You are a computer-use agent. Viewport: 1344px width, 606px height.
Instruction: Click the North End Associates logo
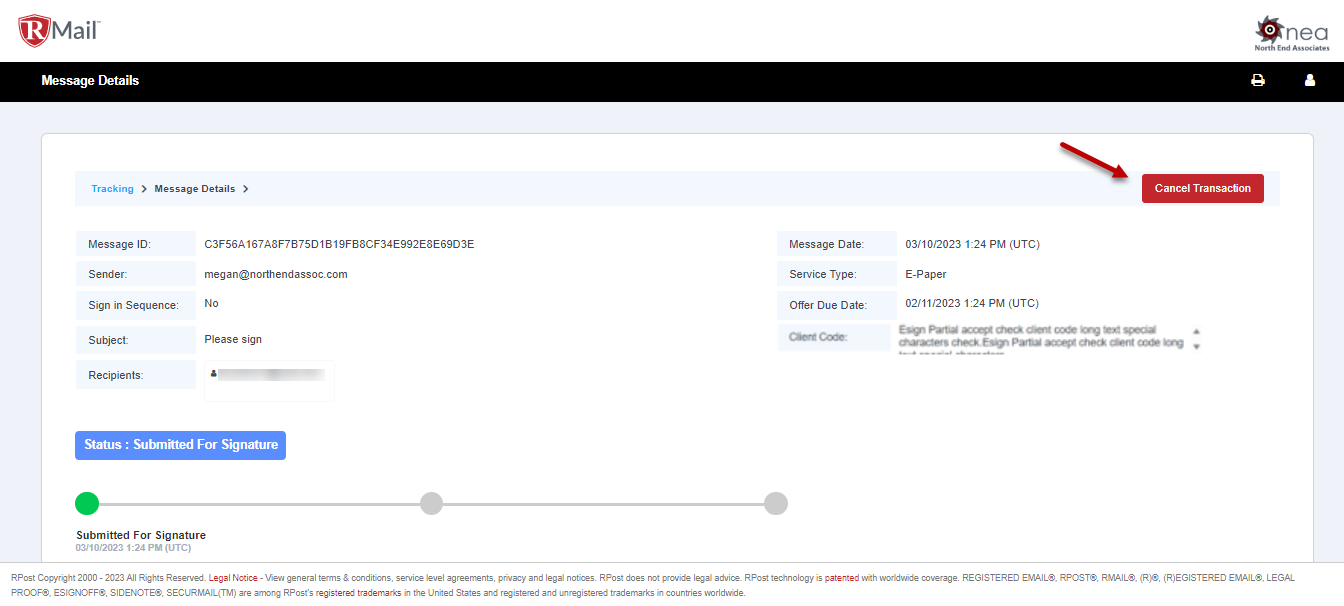[1292, 32]
